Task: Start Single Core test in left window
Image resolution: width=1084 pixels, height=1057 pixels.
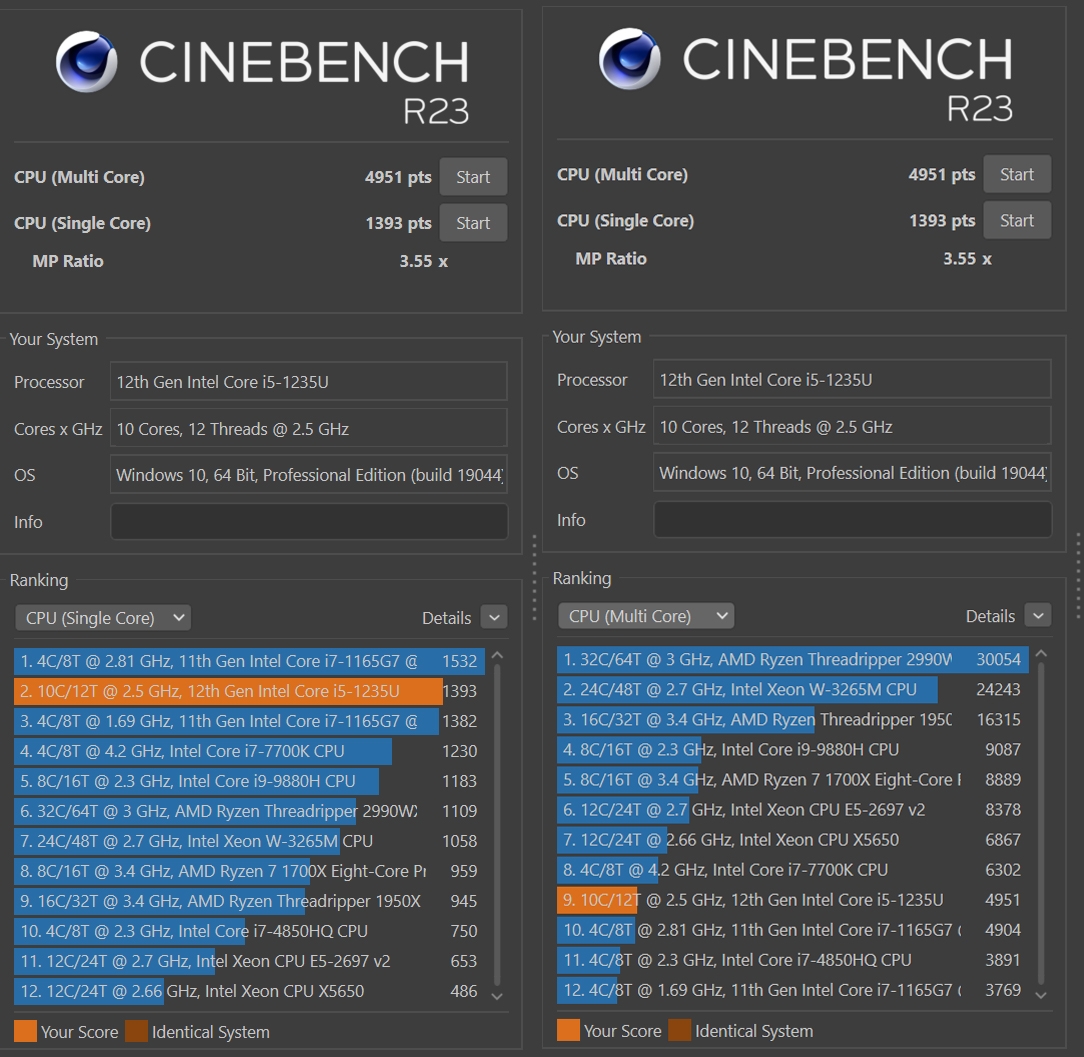Action: pyautogui.click(x=473, y=223)
